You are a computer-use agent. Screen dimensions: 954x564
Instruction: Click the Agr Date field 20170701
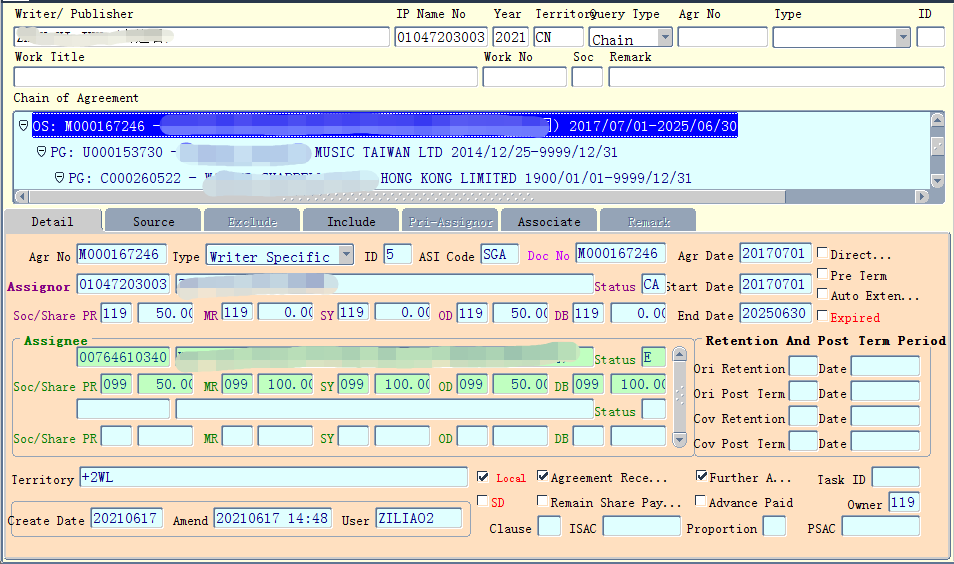click(x=775, y=253)
